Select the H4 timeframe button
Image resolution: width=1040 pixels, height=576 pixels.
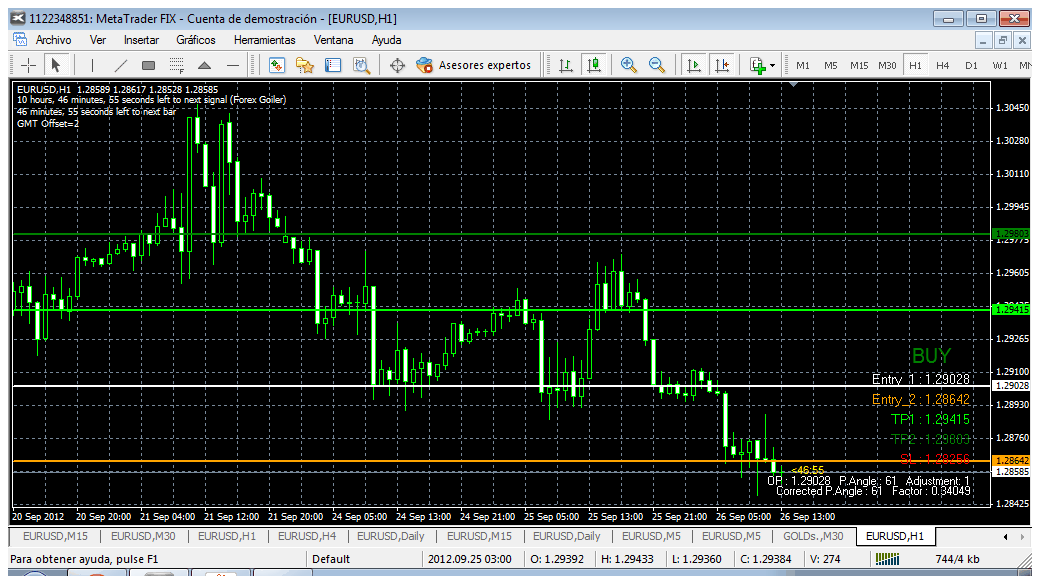942,66
